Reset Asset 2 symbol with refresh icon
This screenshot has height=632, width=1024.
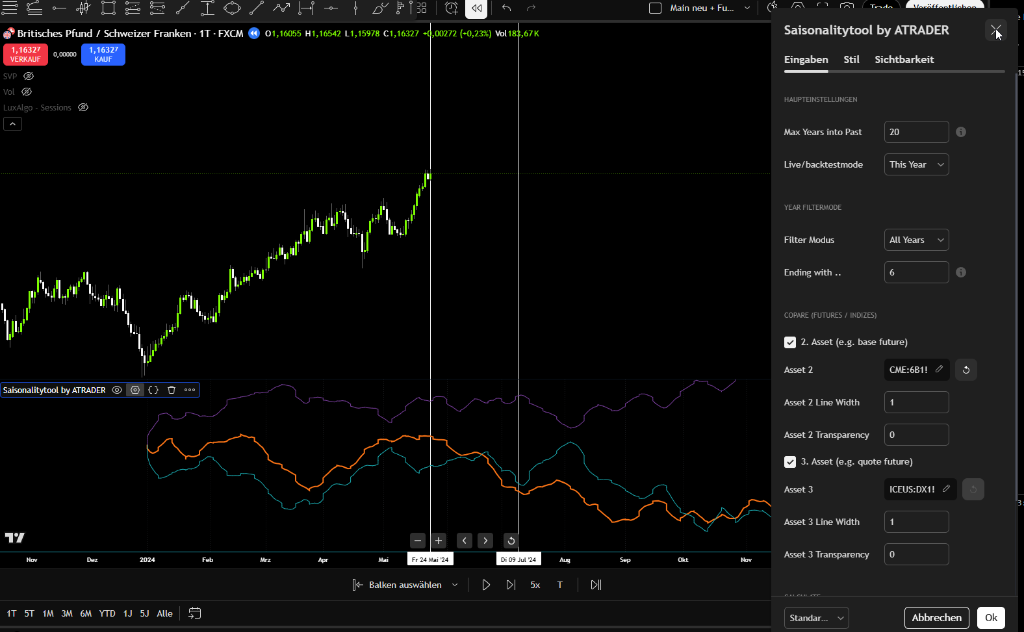coord(966,370)
